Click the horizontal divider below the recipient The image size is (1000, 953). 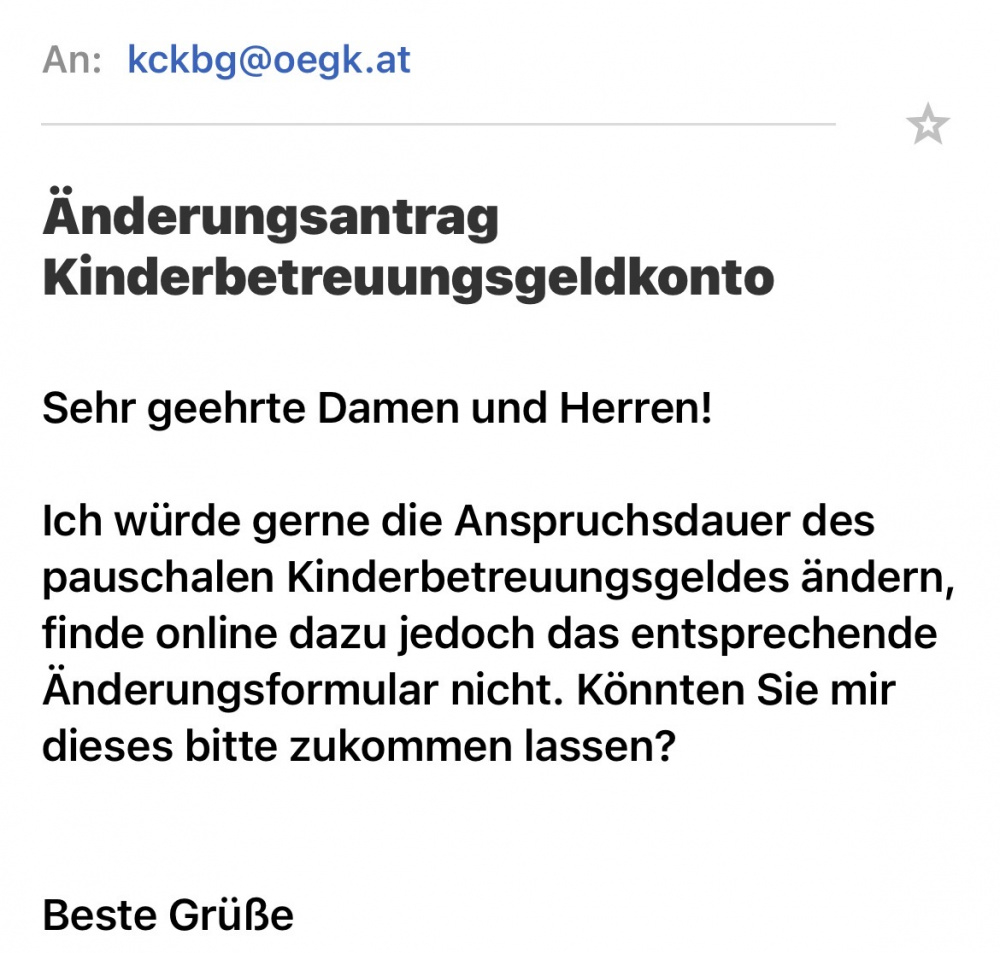[x=438, y=124]
